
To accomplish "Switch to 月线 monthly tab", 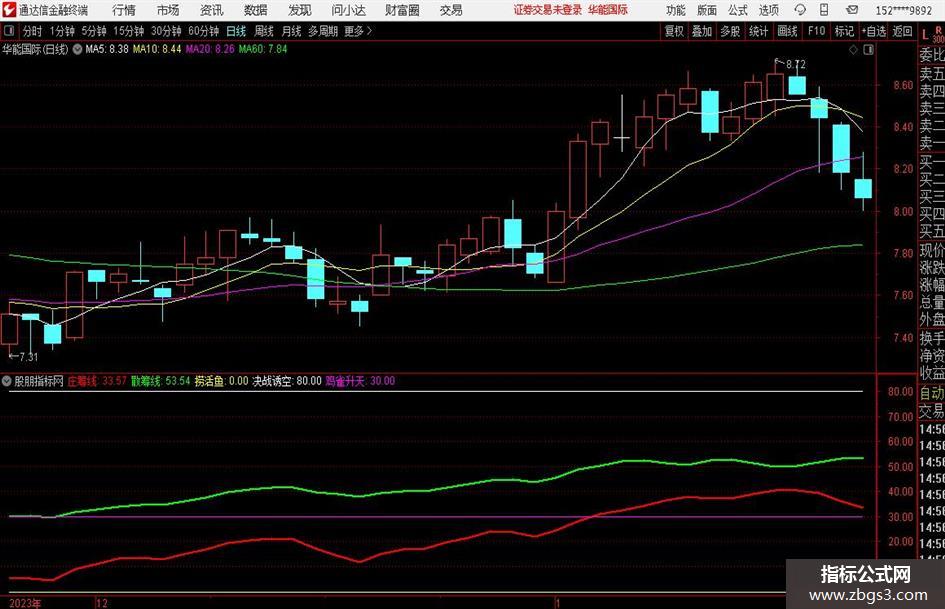I will 291,31.
